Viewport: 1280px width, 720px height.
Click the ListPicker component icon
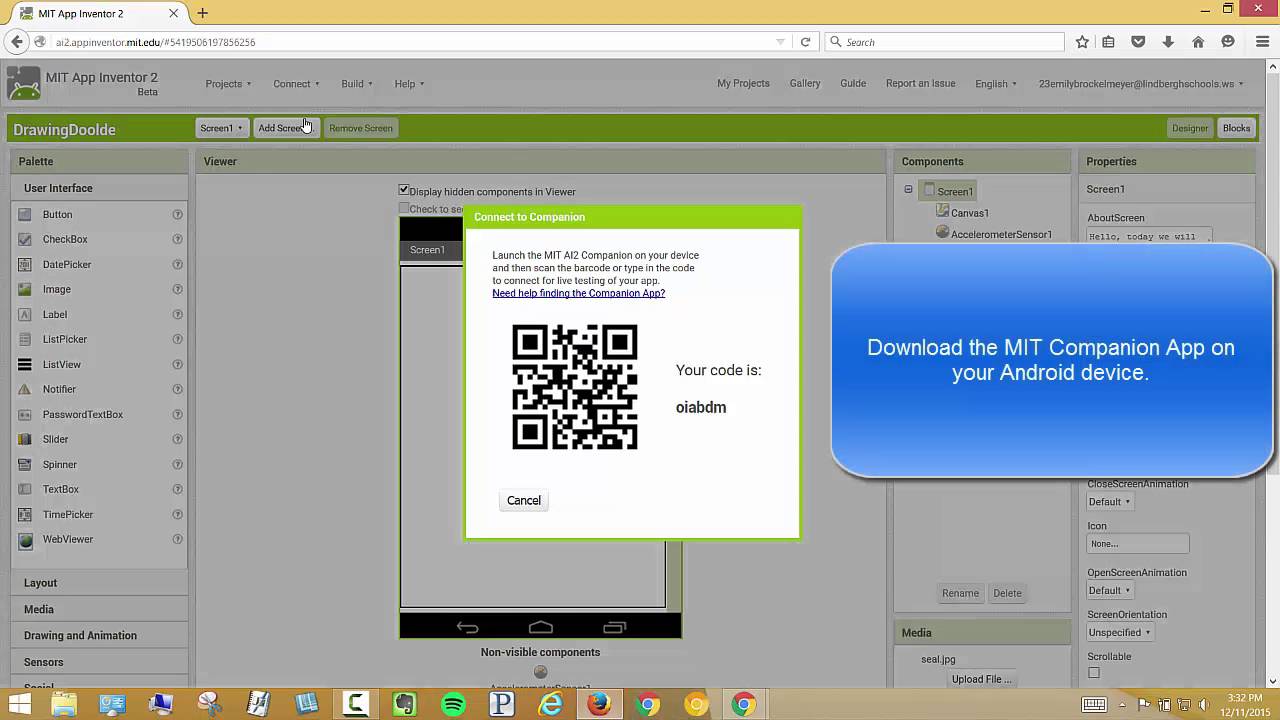click(x=25, y=339)
